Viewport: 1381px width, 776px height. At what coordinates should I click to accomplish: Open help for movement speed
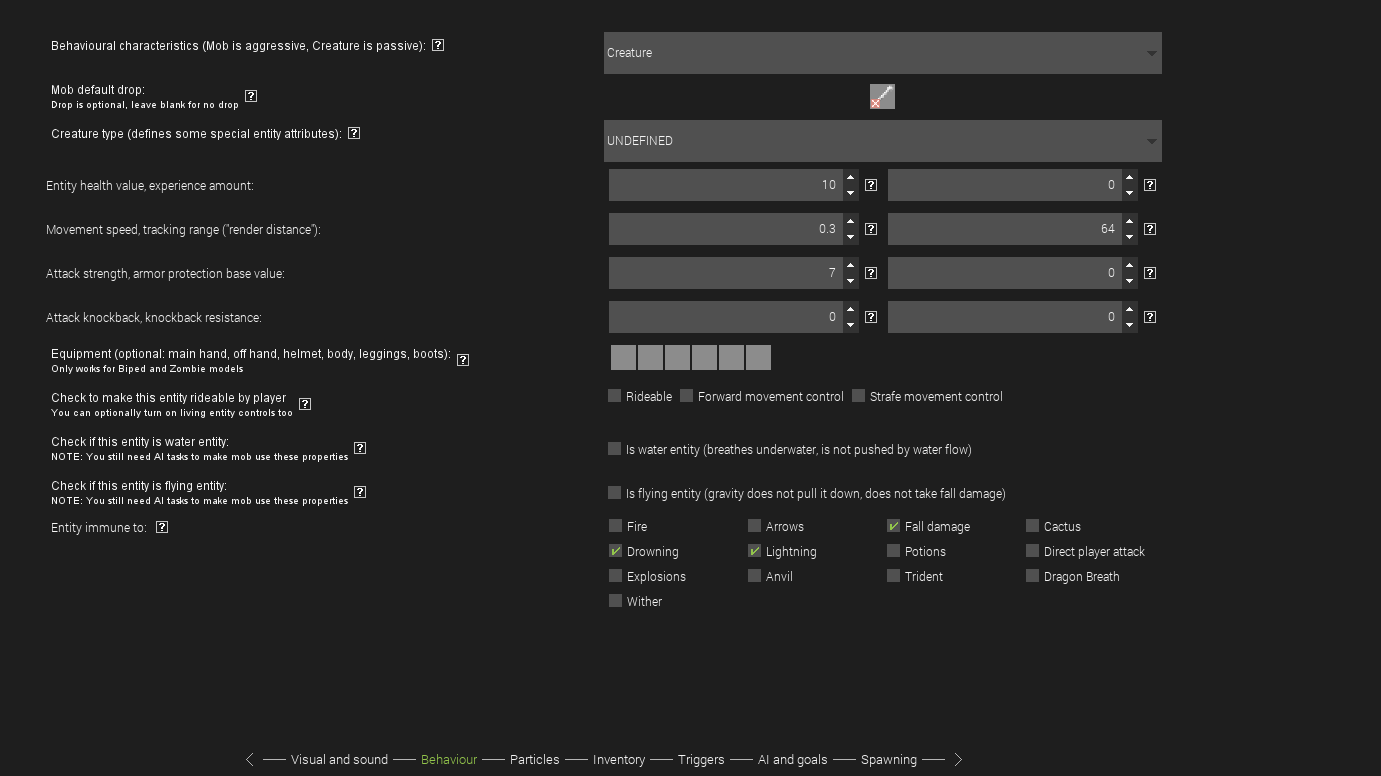[x=870, y=228]
